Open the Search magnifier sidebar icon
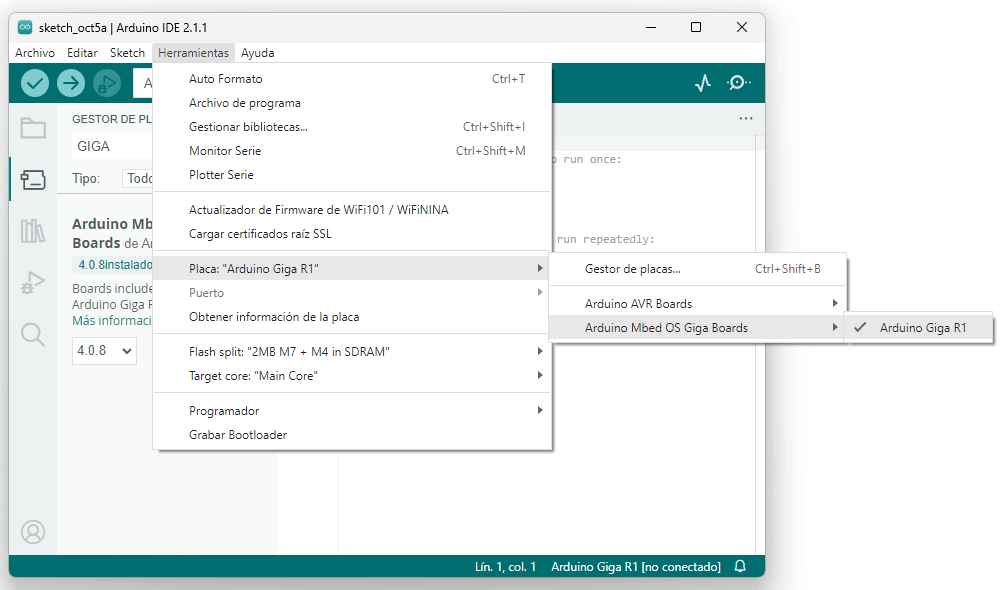Image resolution: width=1006 pixels, height=590 pixels. point(33,334)
